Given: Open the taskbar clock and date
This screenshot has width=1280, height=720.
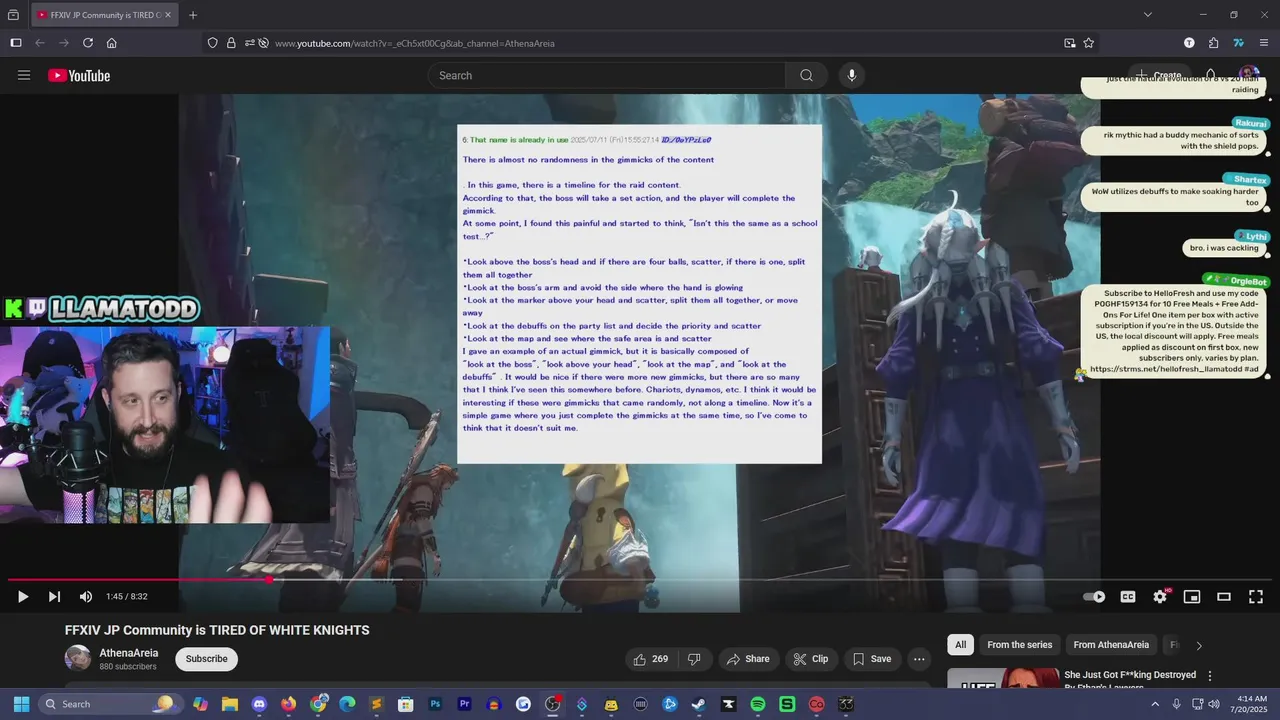Looking at the screenshot, I should click(1252, 704).
